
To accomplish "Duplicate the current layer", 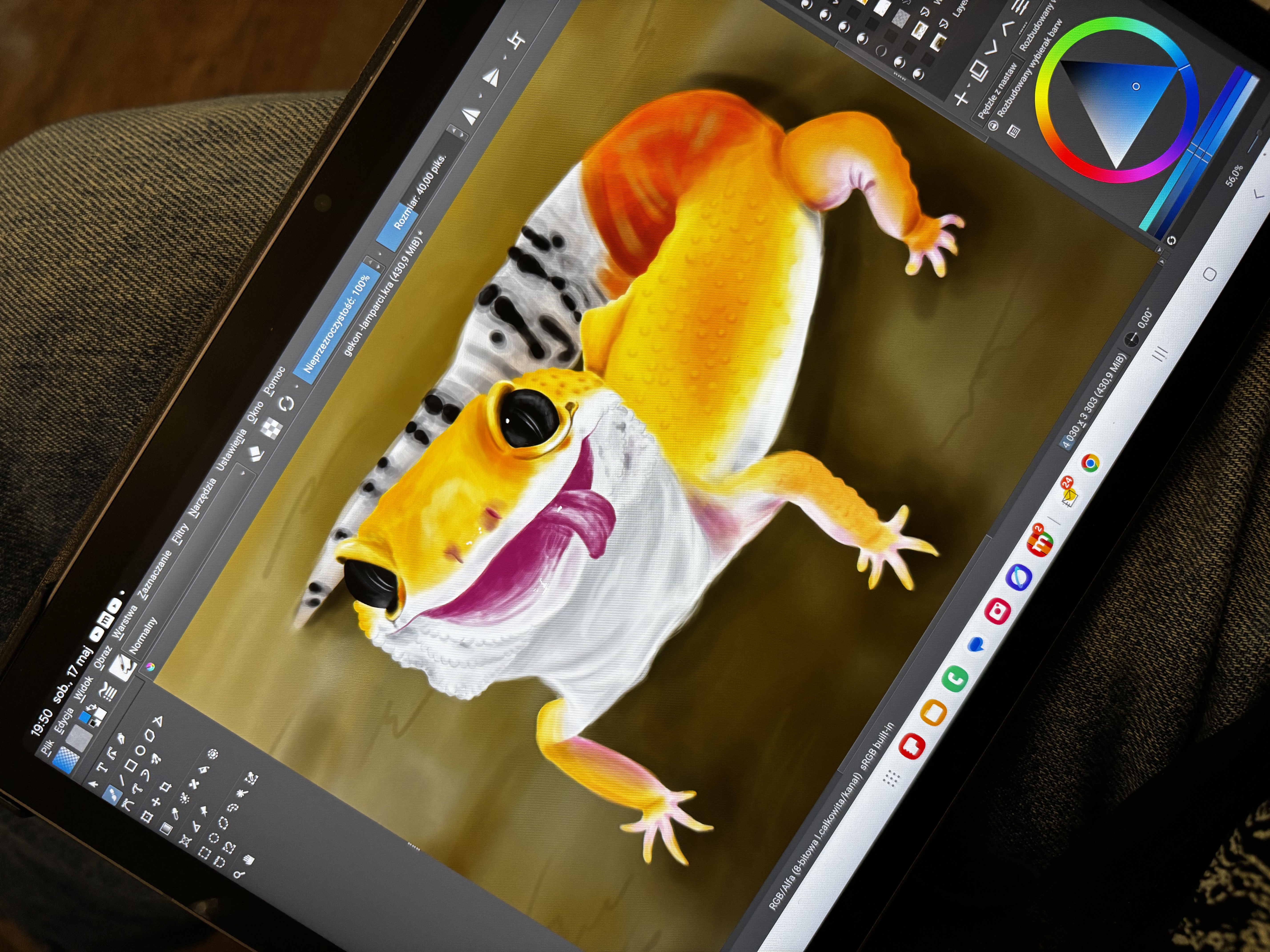I will 979,71.
